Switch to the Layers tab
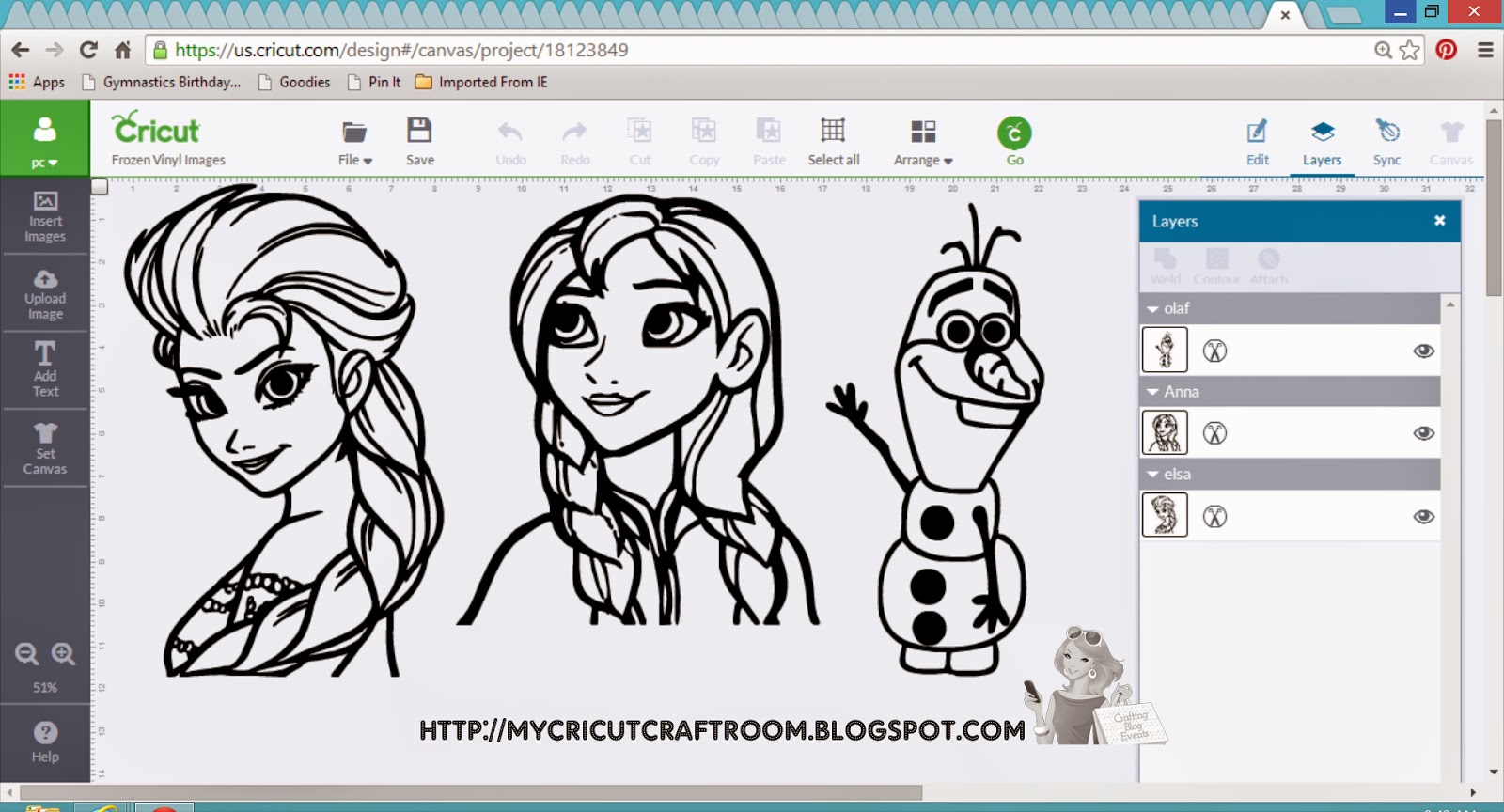Viewport: 1504px width, 812px height. click(1322, 142)
